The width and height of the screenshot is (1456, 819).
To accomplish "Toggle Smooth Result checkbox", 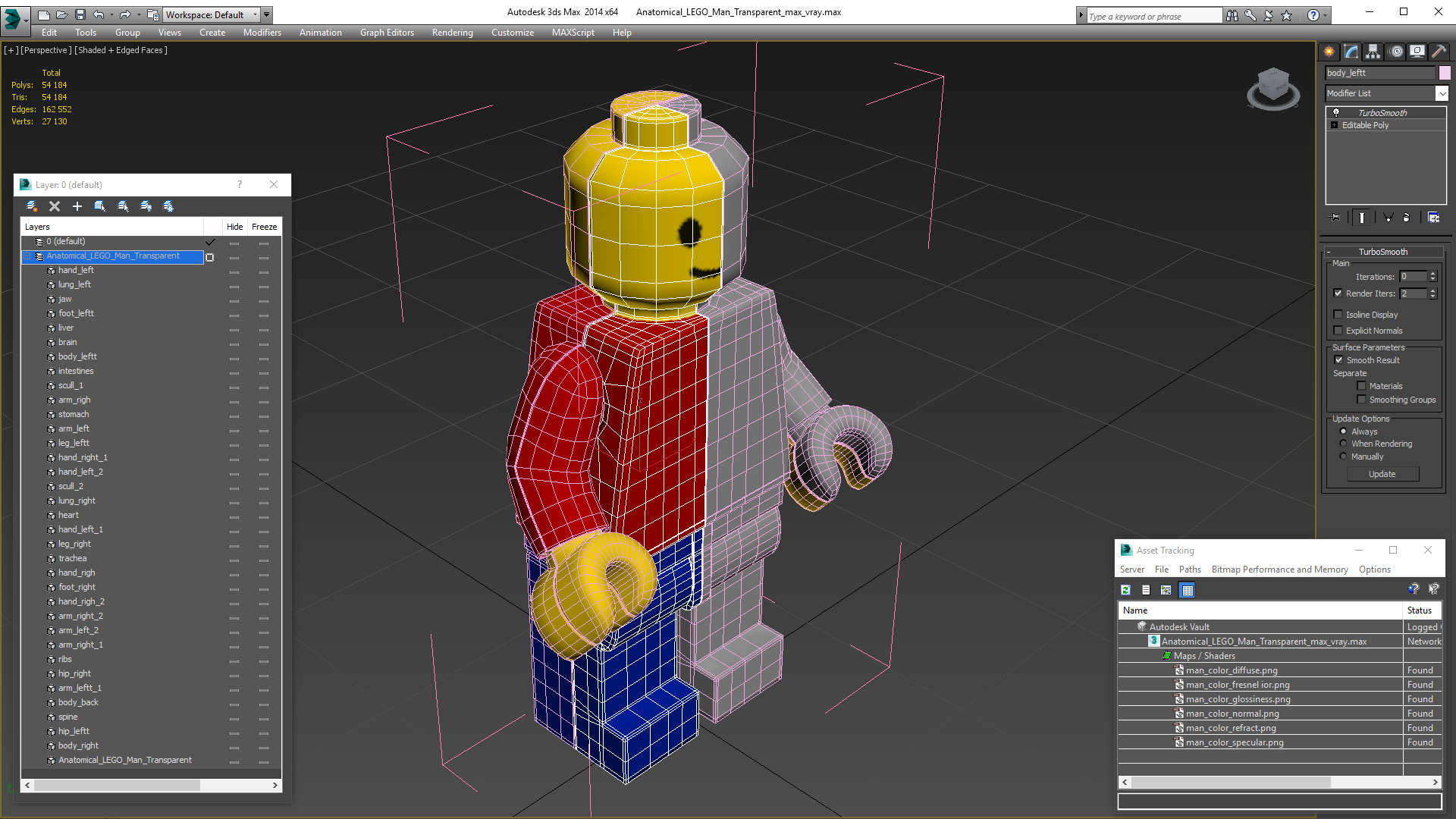I will point(1338,360).
